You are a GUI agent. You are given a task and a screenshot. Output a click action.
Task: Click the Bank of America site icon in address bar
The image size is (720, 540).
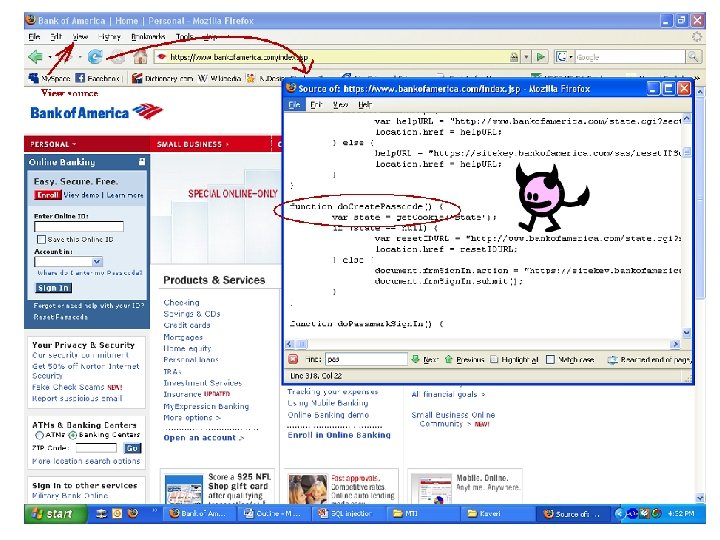tap(161, 57)
